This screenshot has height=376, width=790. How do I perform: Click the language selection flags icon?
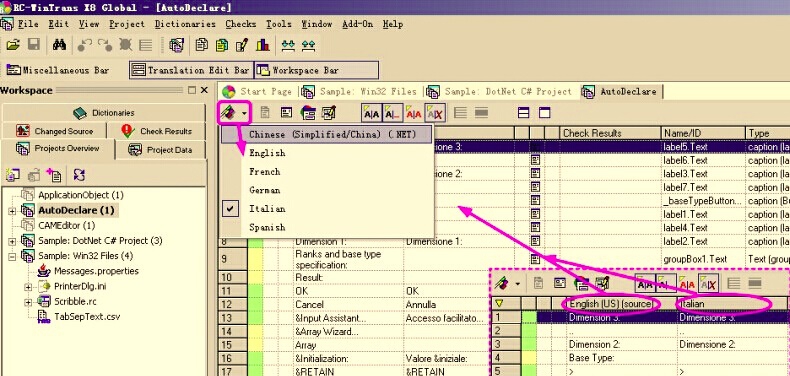228,113
